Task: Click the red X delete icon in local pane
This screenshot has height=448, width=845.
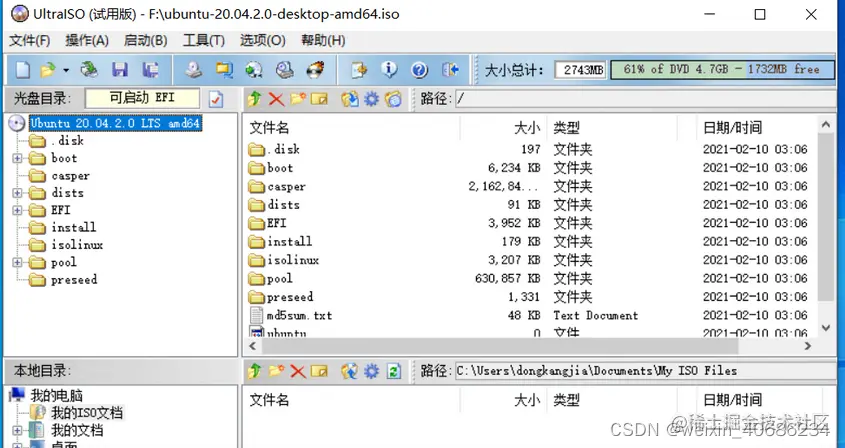Action: click(x=298, y=371)
